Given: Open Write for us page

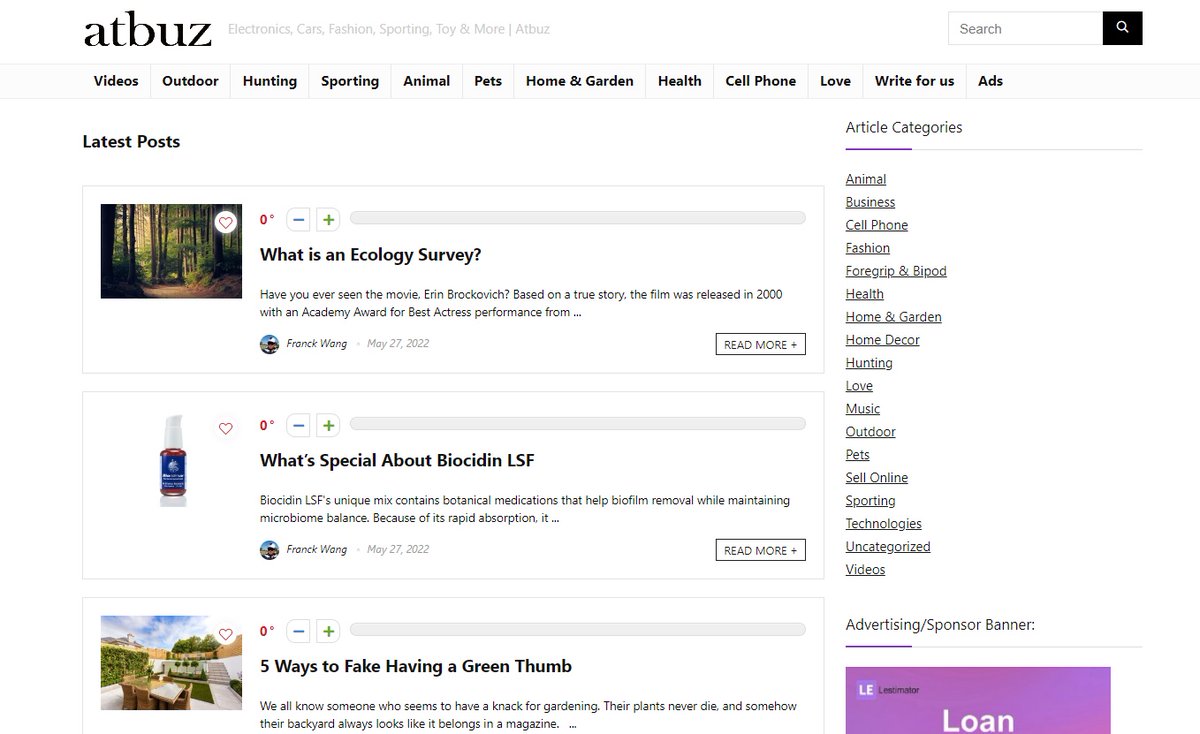Looking at the screenshot, I should click(914, 81).
